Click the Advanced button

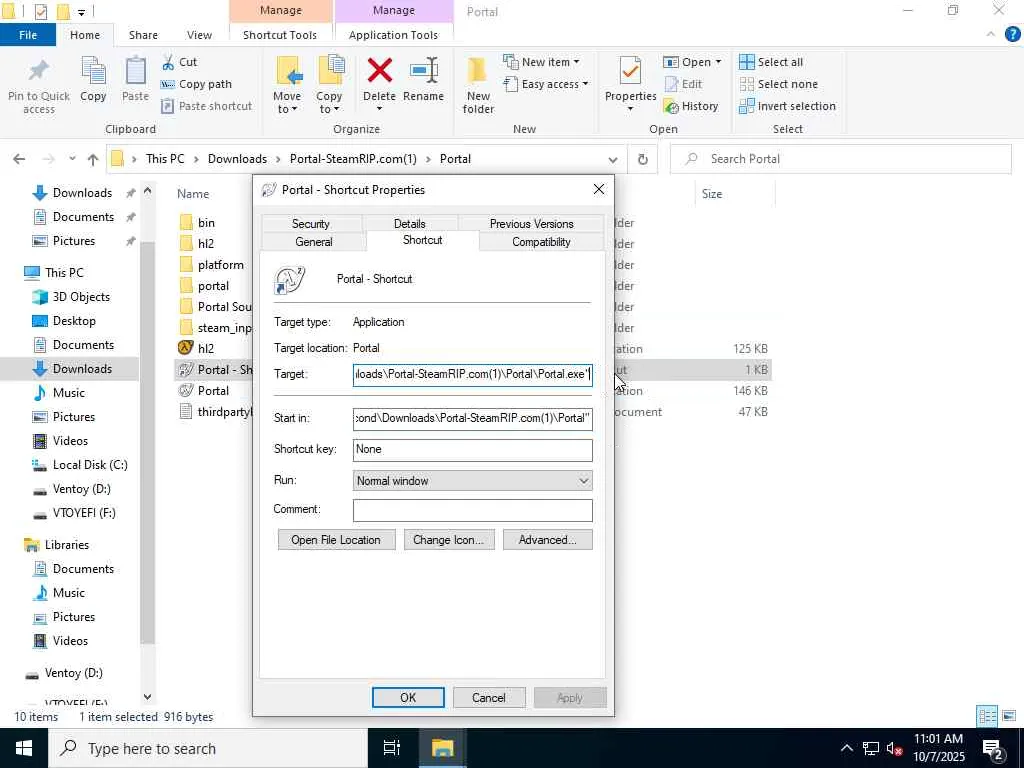coord(547,540)
